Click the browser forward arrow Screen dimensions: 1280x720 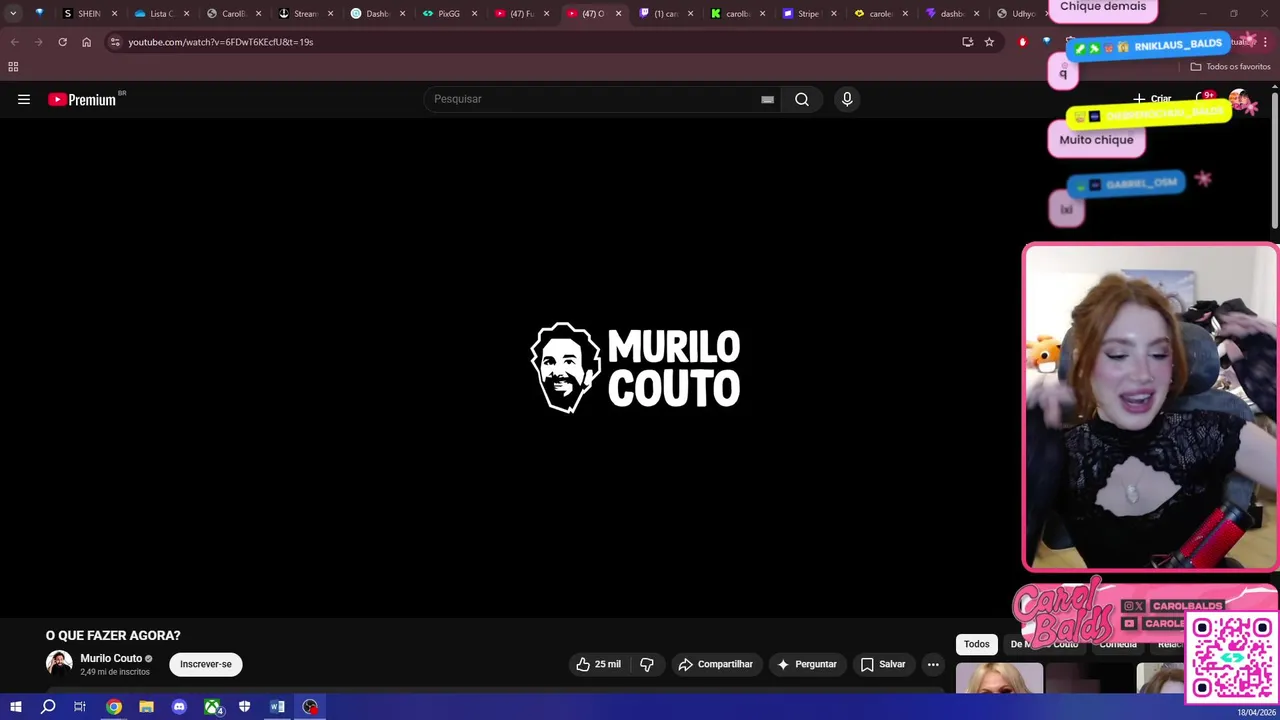tap(38, 42)
